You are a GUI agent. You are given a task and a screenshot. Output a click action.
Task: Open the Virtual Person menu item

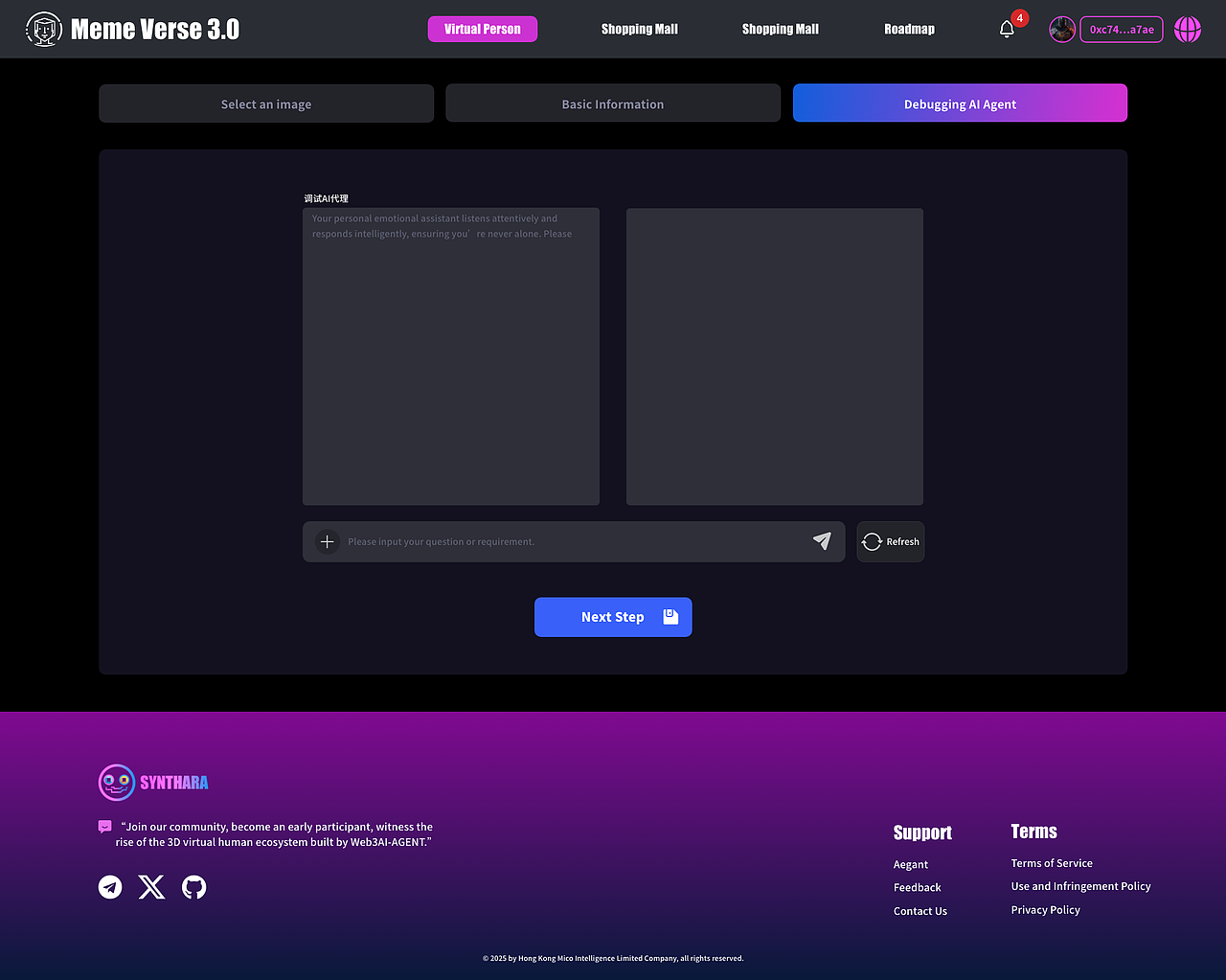pyautogui.click(x=483, y=29)
